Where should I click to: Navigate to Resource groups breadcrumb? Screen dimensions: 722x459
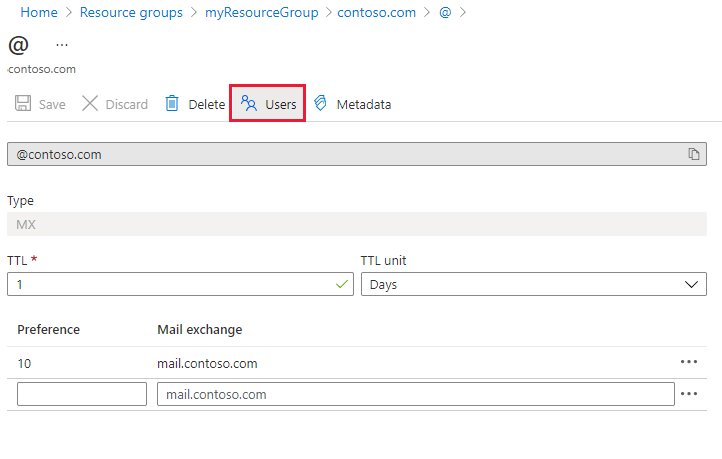click(131, 13)
